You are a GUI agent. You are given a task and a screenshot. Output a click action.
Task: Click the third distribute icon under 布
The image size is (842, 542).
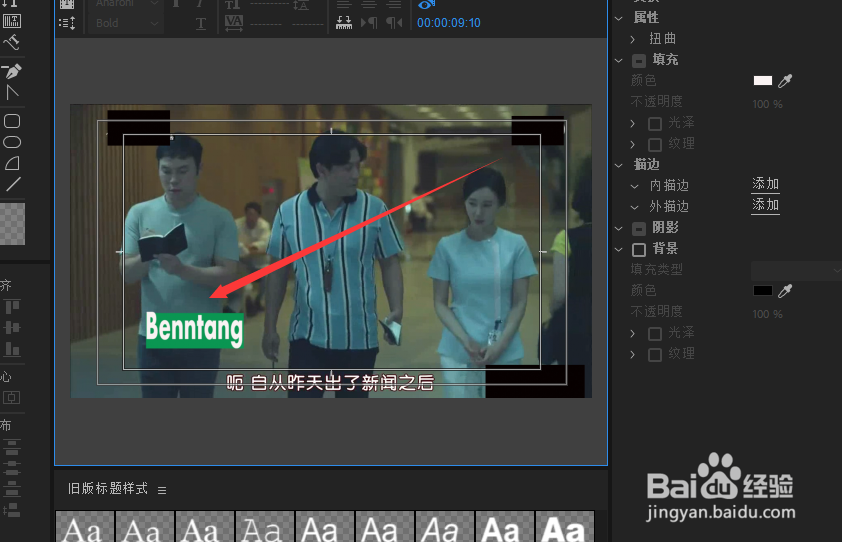pos(12,489)
